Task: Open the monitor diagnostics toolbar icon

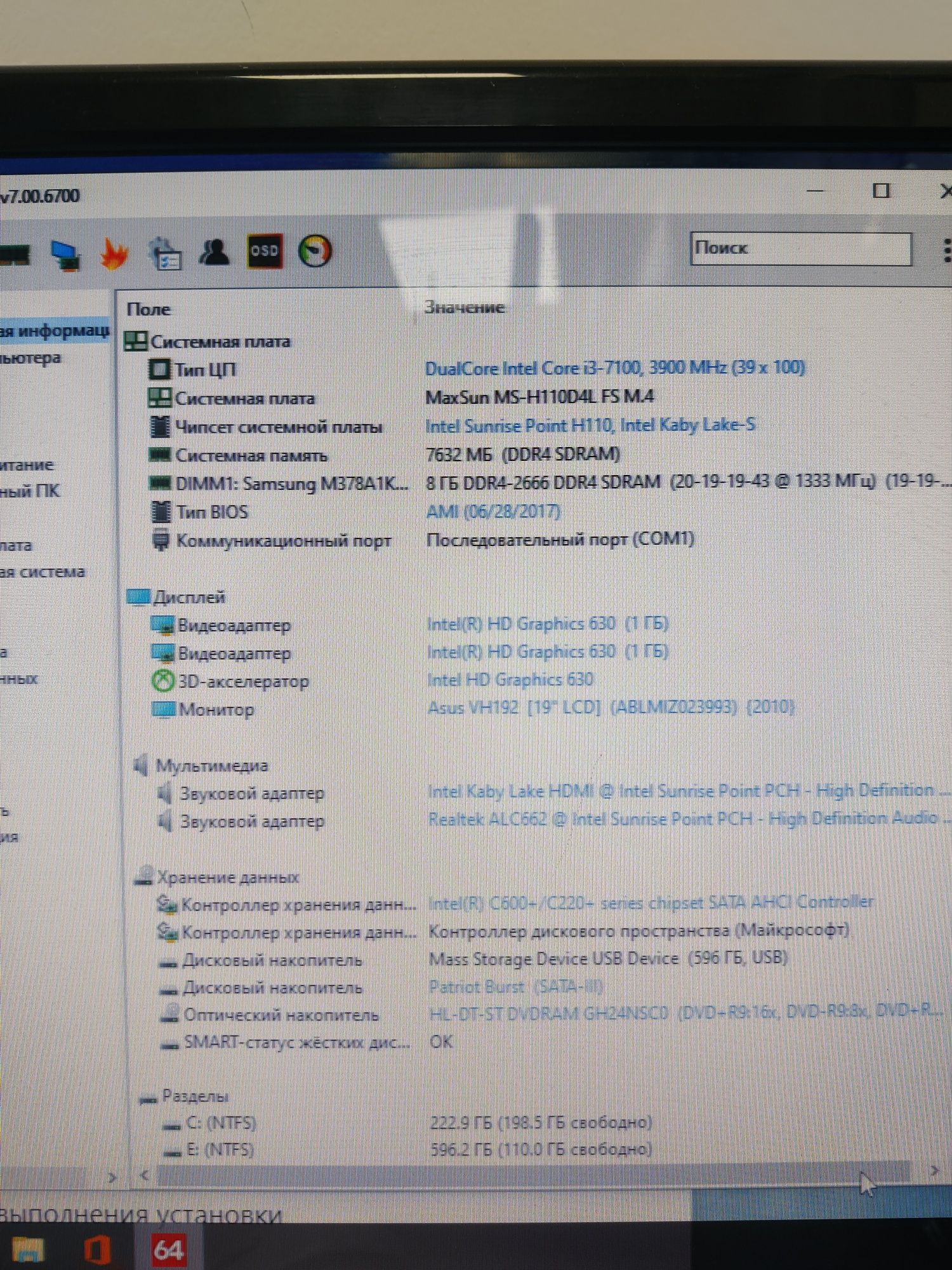Action: pos(65,255)
